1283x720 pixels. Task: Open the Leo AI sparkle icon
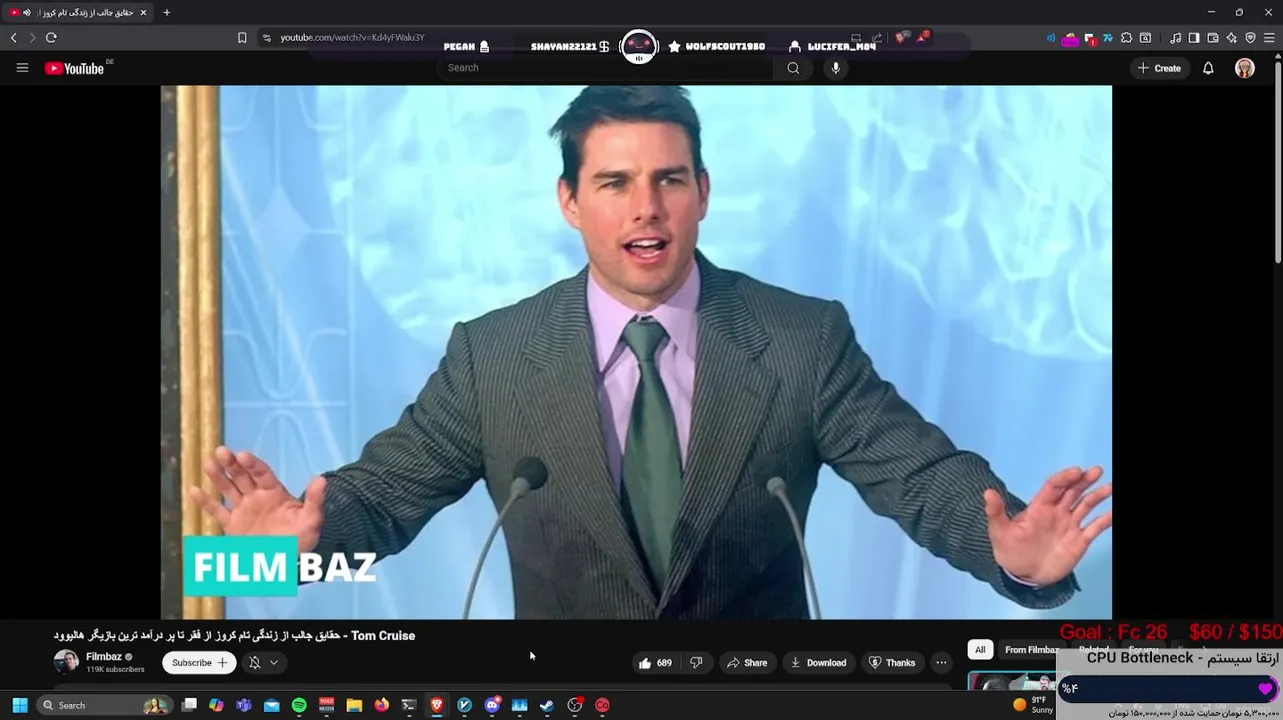[x=1232, y=38]
